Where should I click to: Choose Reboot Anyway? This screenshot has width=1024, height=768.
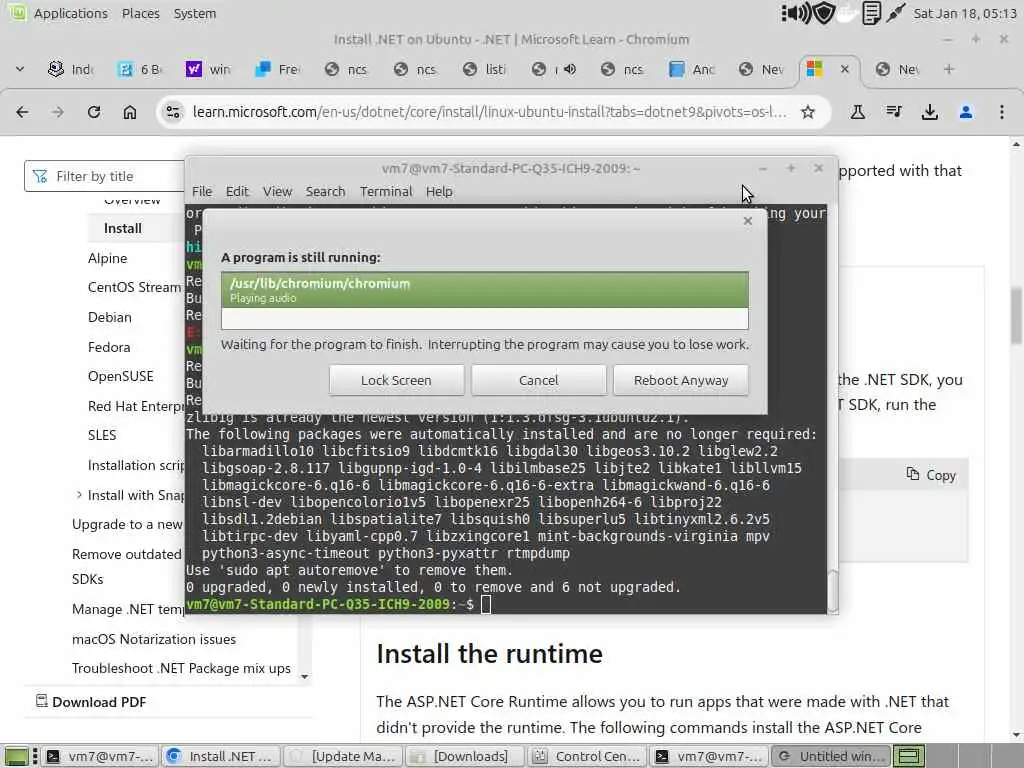[x=680, y=380]
